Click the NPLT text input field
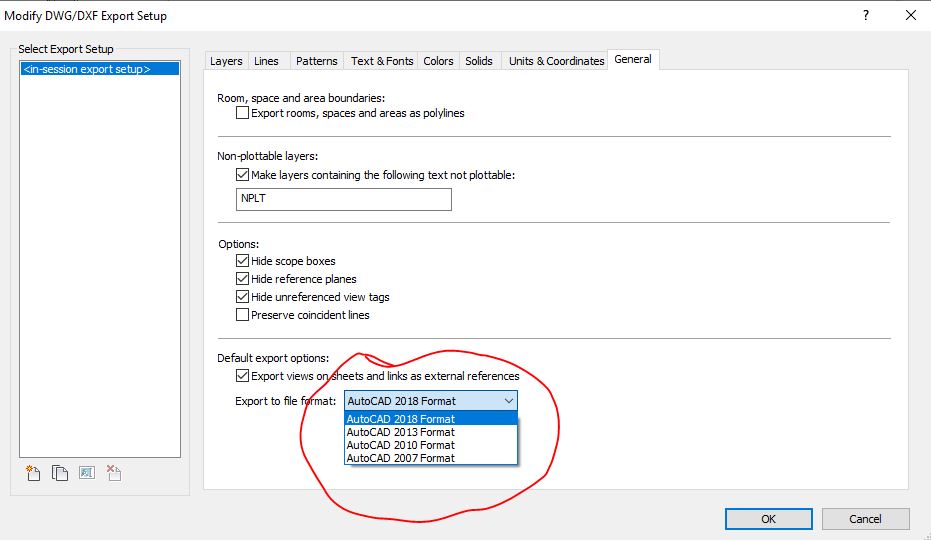This screenshot has width=931, height=540. (343, 199)
